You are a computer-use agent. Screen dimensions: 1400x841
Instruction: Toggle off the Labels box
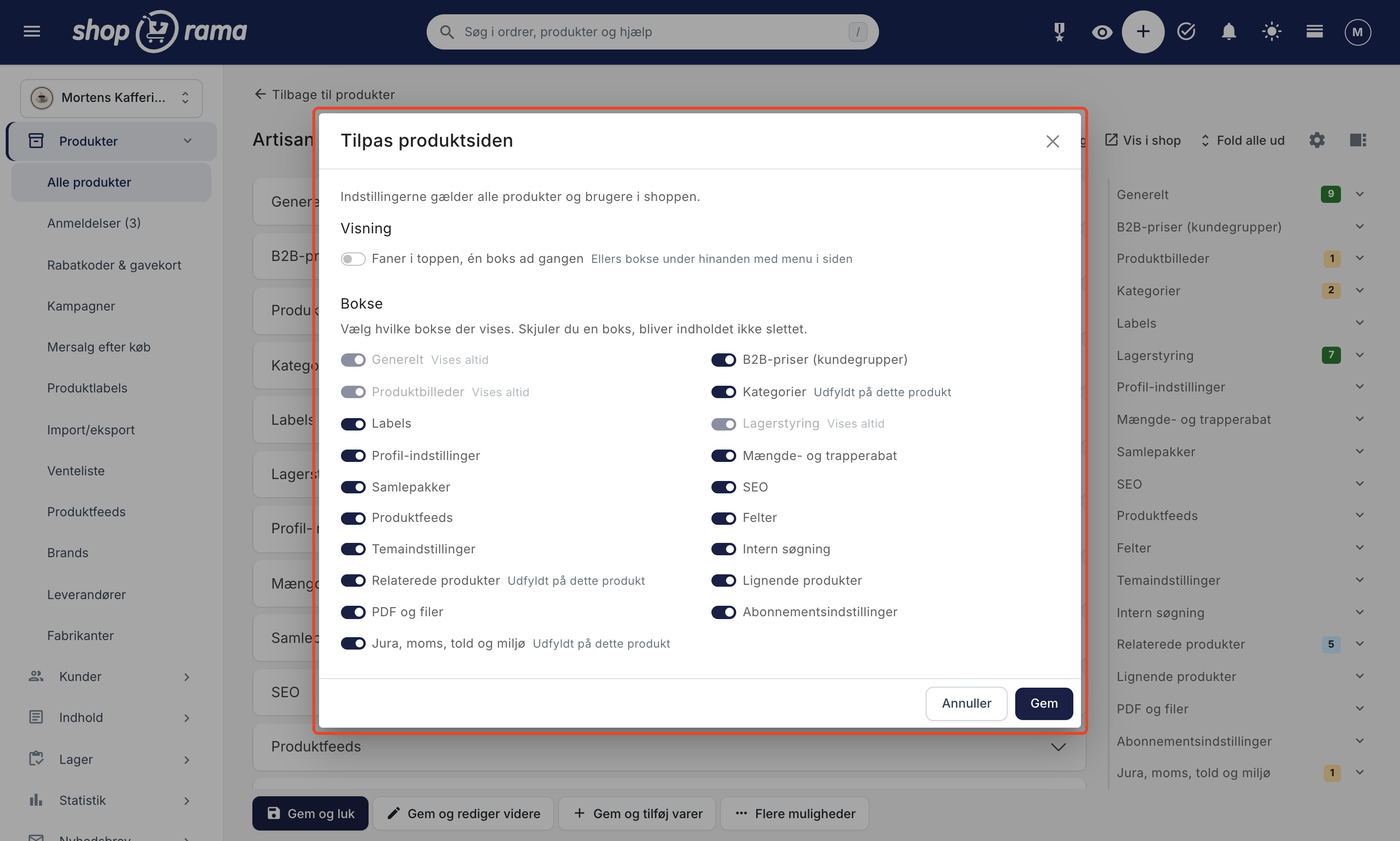tap(353, 424)
